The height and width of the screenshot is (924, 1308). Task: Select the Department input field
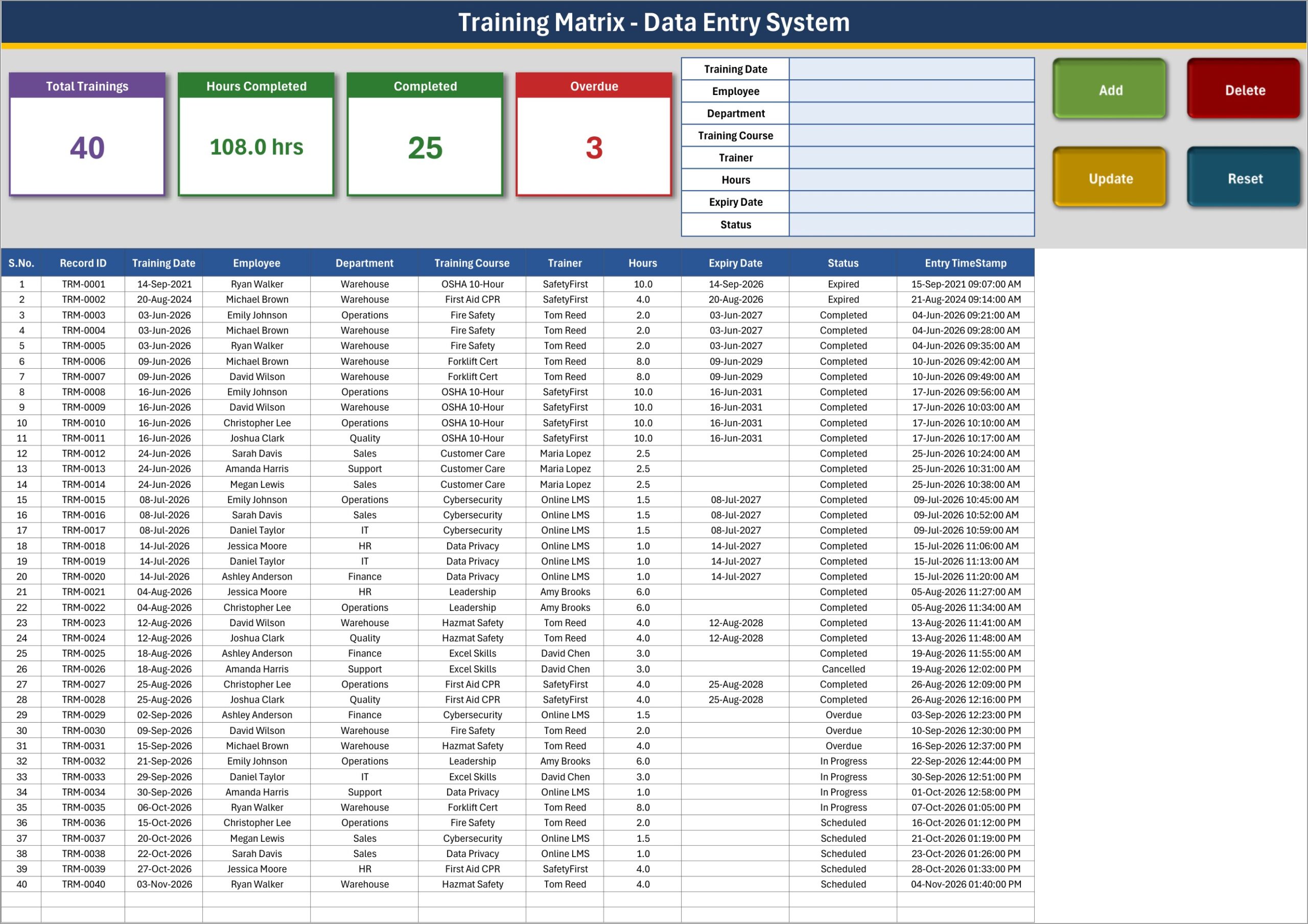coord(912,113)
